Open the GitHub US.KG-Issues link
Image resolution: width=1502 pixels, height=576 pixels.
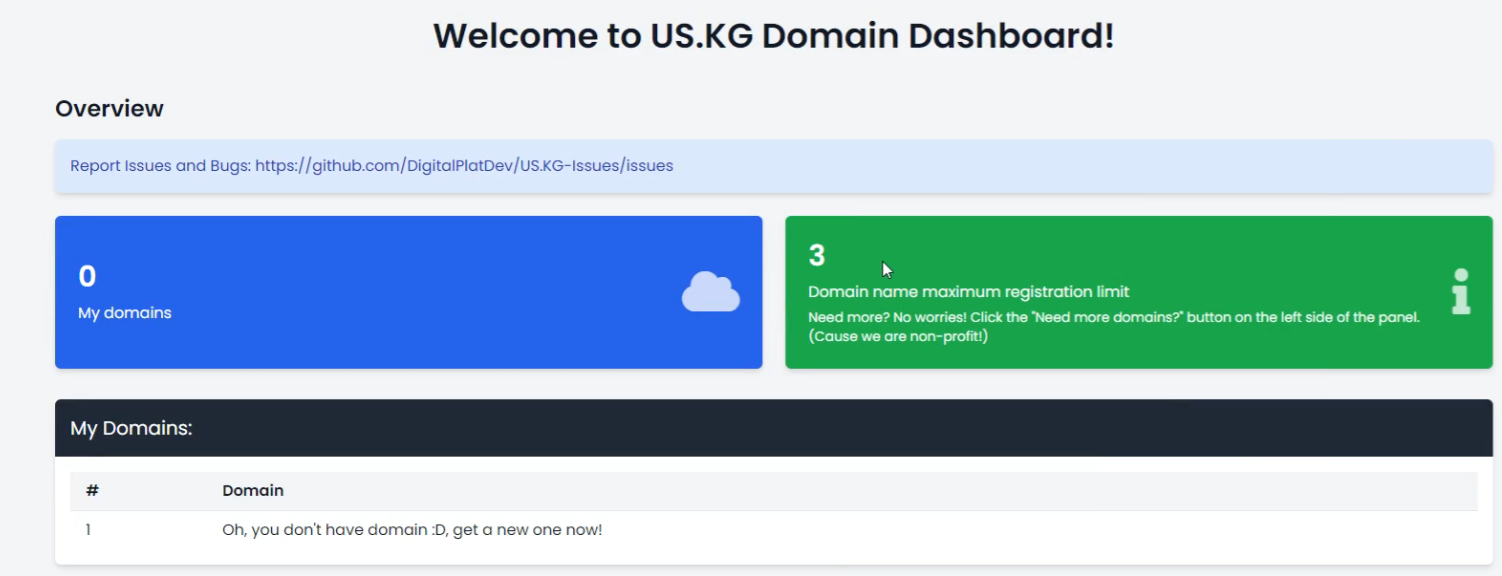click(464, 166)
